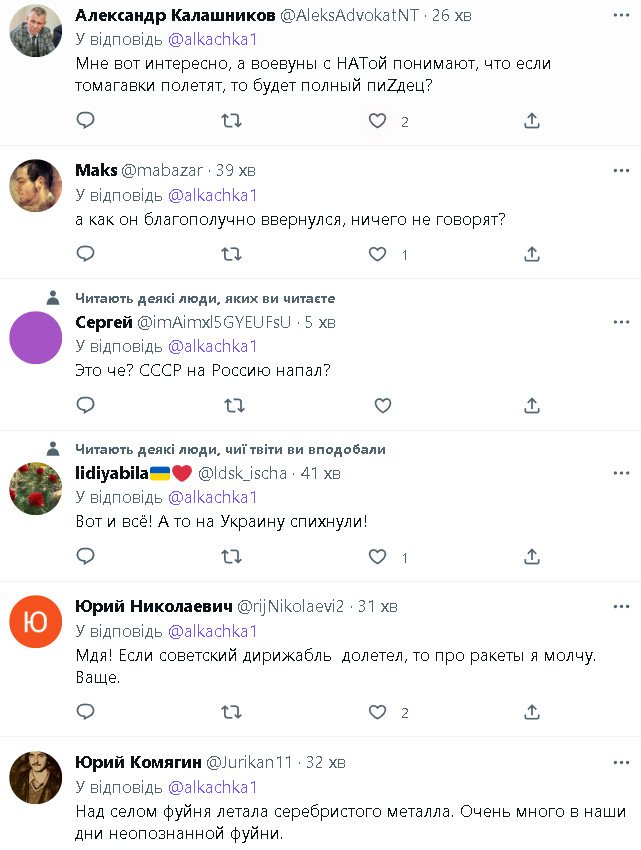Image resolution: width=641 pixels, height=850 pixels.
Task: Reply to Александр Калашников's tweet
Action: click(86, 121)
